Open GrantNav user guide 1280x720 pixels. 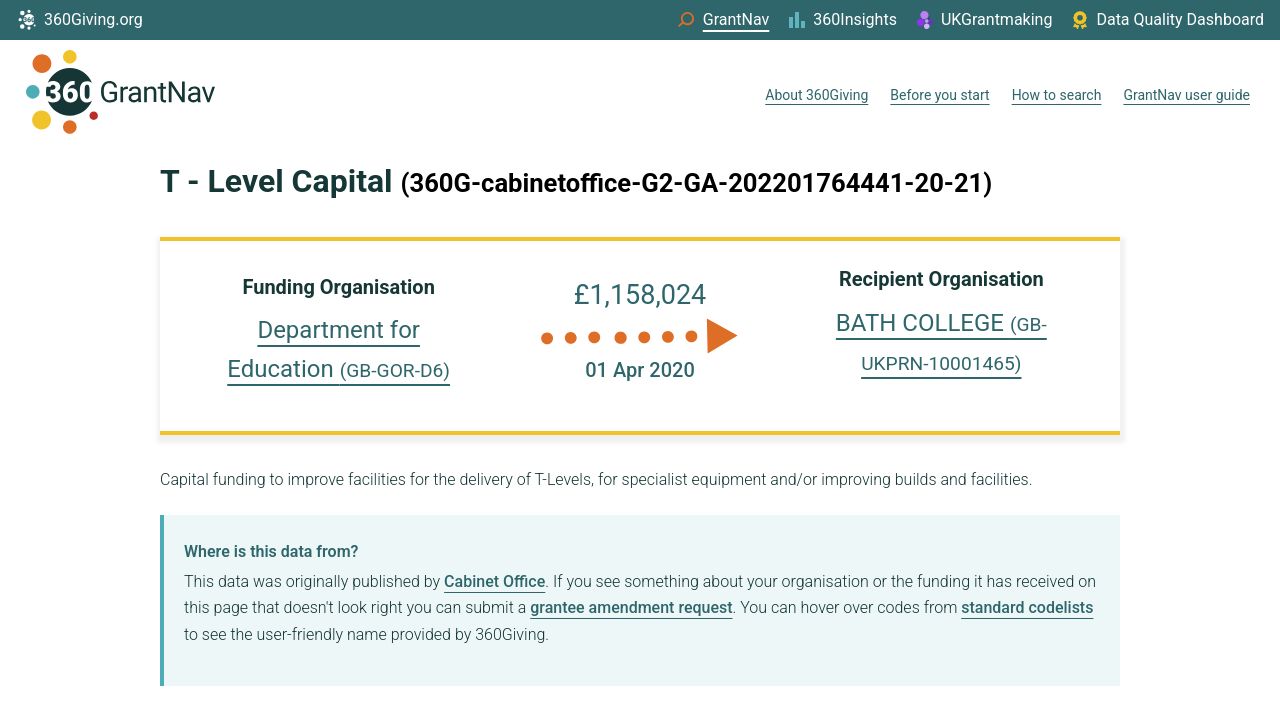[x=1187, y=95]
